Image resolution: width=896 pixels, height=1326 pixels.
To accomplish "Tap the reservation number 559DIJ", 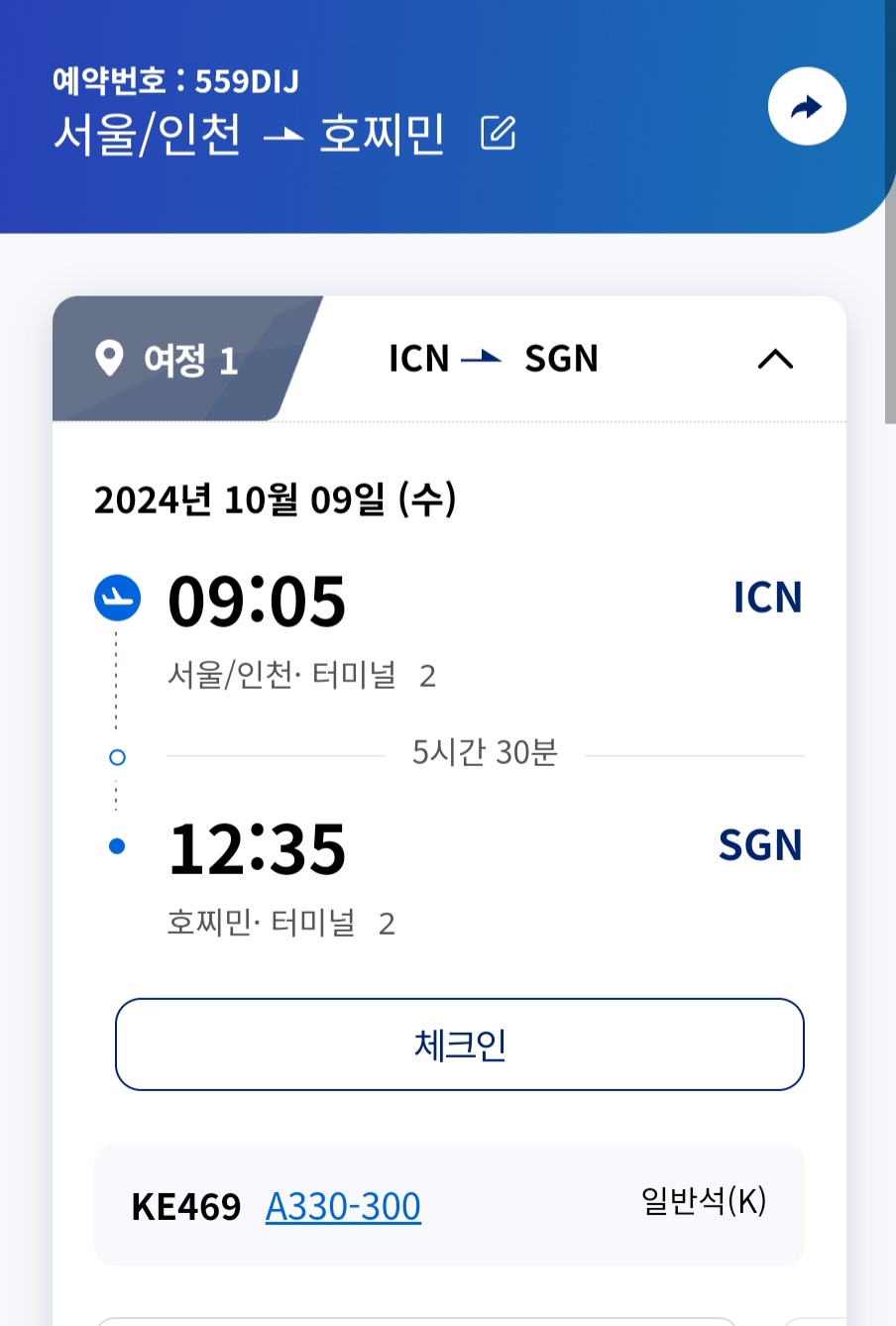I will click(x=247, y=81).
